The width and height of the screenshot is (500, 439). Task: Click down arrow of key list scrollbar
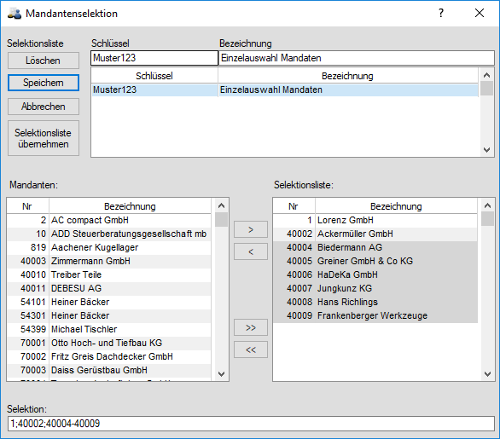pos(487,150)
